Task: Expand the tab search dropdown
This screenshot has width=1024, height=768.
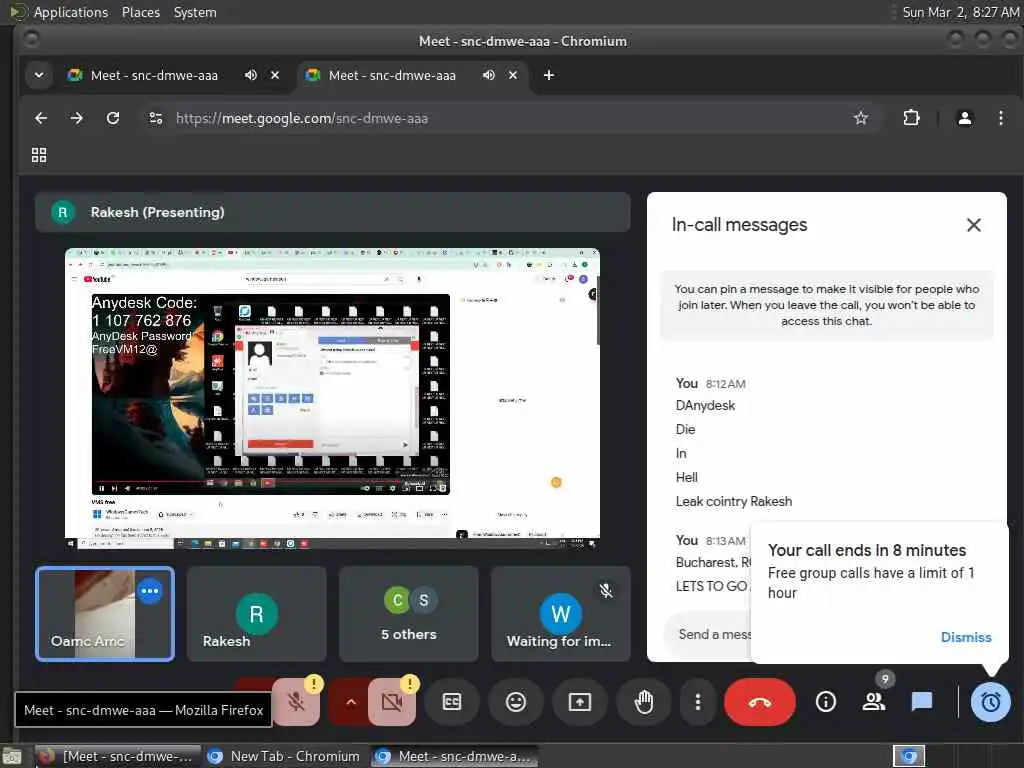Action: tap(39, 75)
